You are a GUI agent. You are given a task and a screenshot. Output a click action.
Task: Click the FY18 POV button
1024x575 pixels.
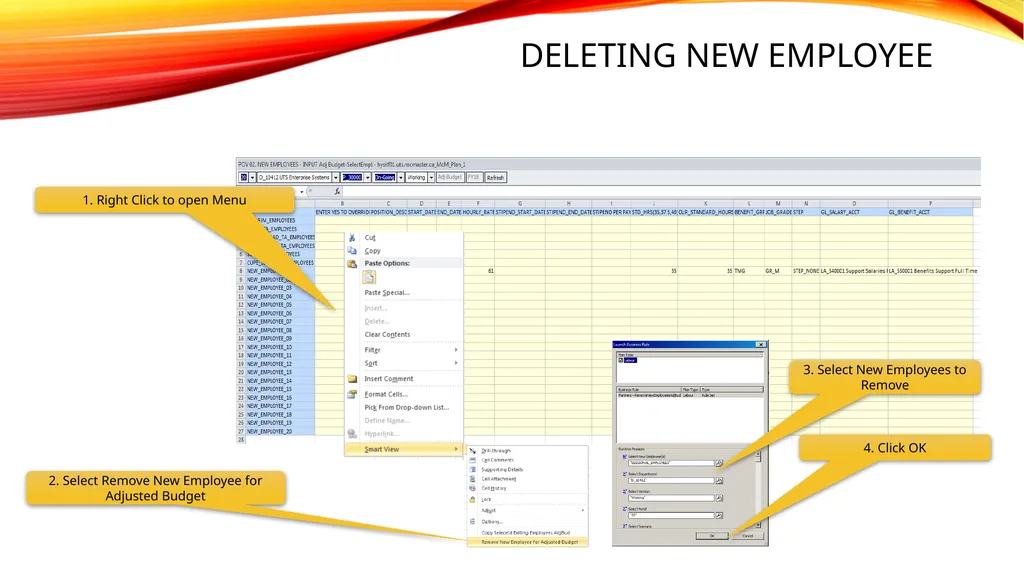tap(474, 178)
